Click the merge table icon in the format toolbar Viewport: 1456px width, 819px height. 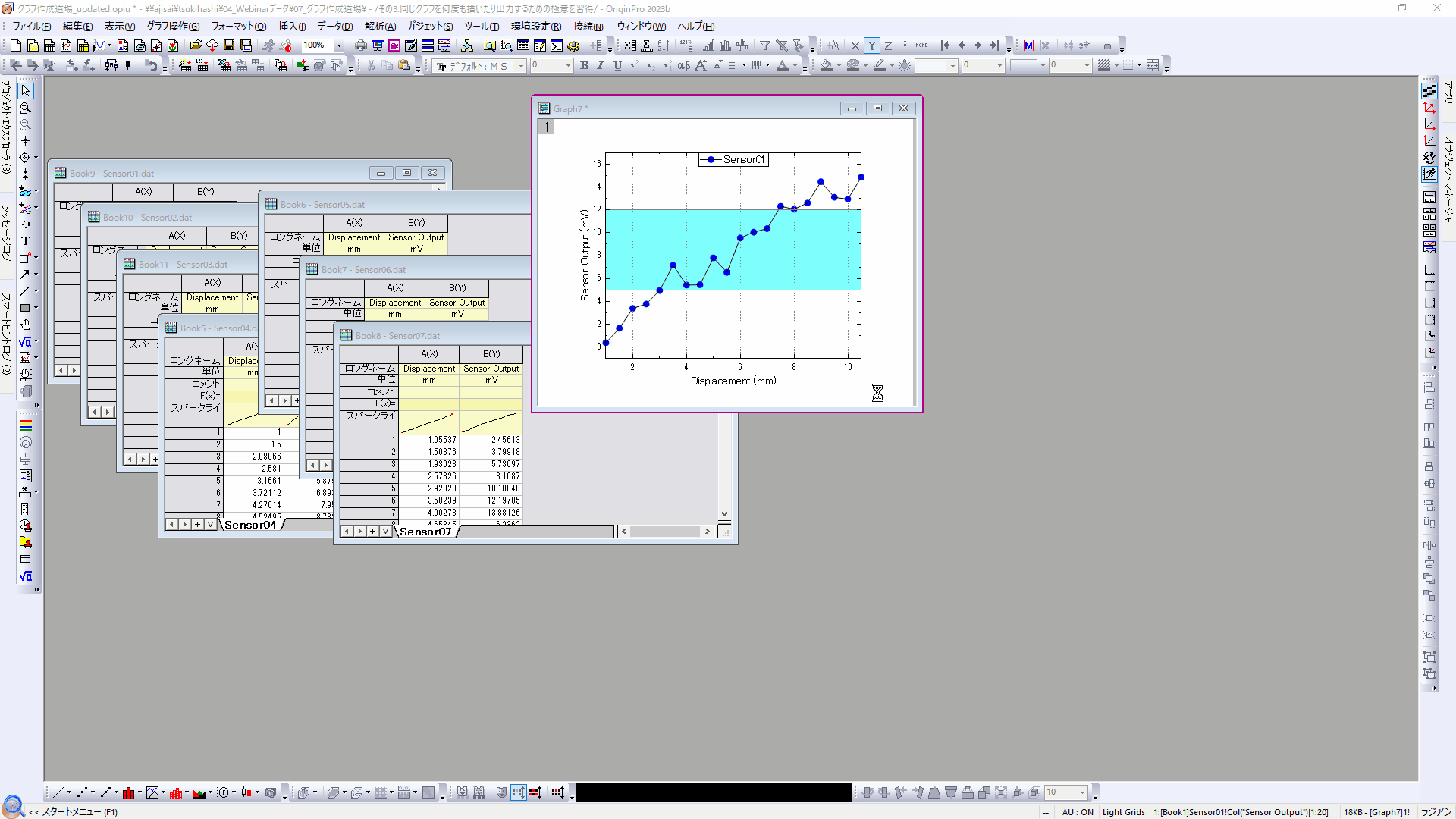(1153, 65)
